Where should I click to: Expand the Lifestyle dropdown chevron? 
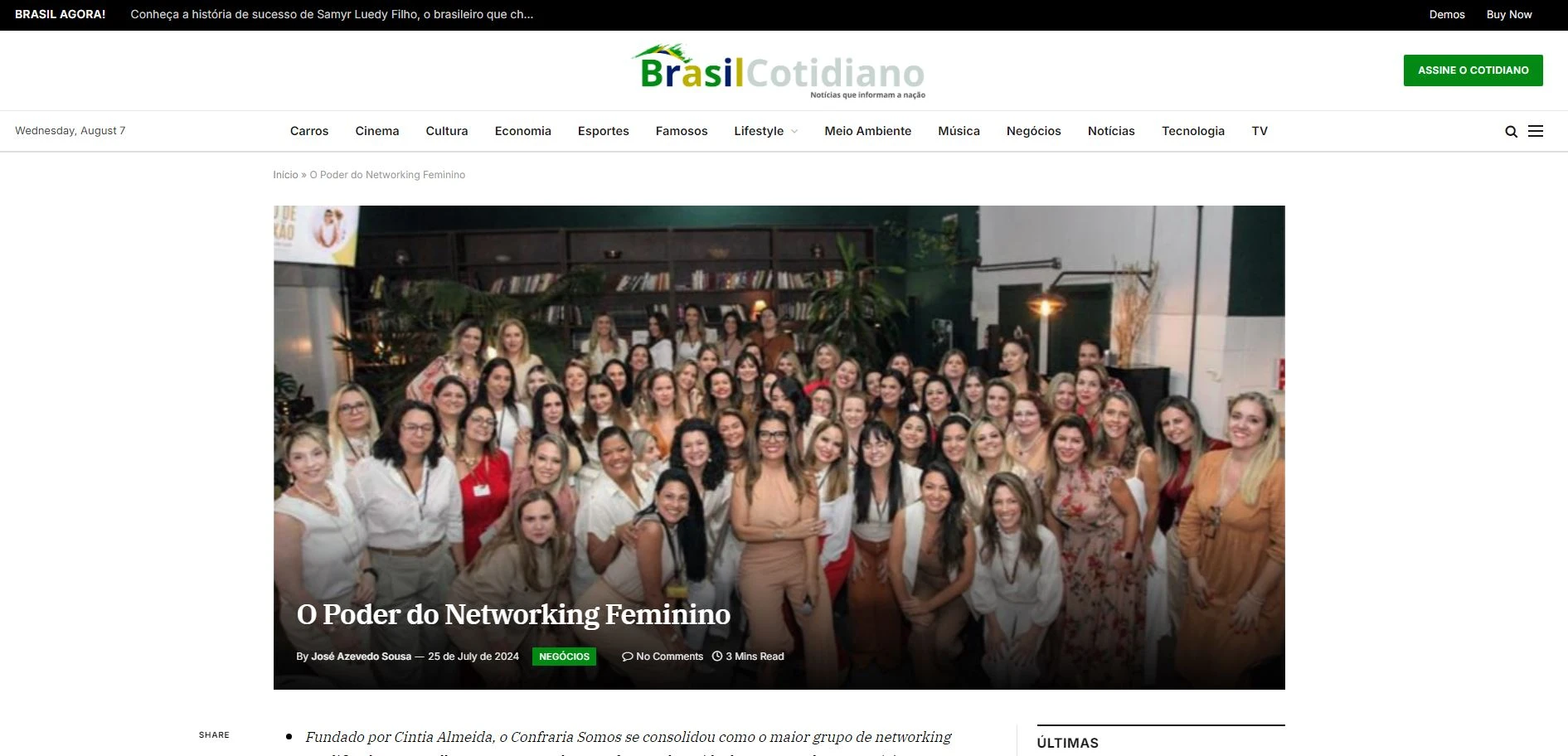[794, 132]
